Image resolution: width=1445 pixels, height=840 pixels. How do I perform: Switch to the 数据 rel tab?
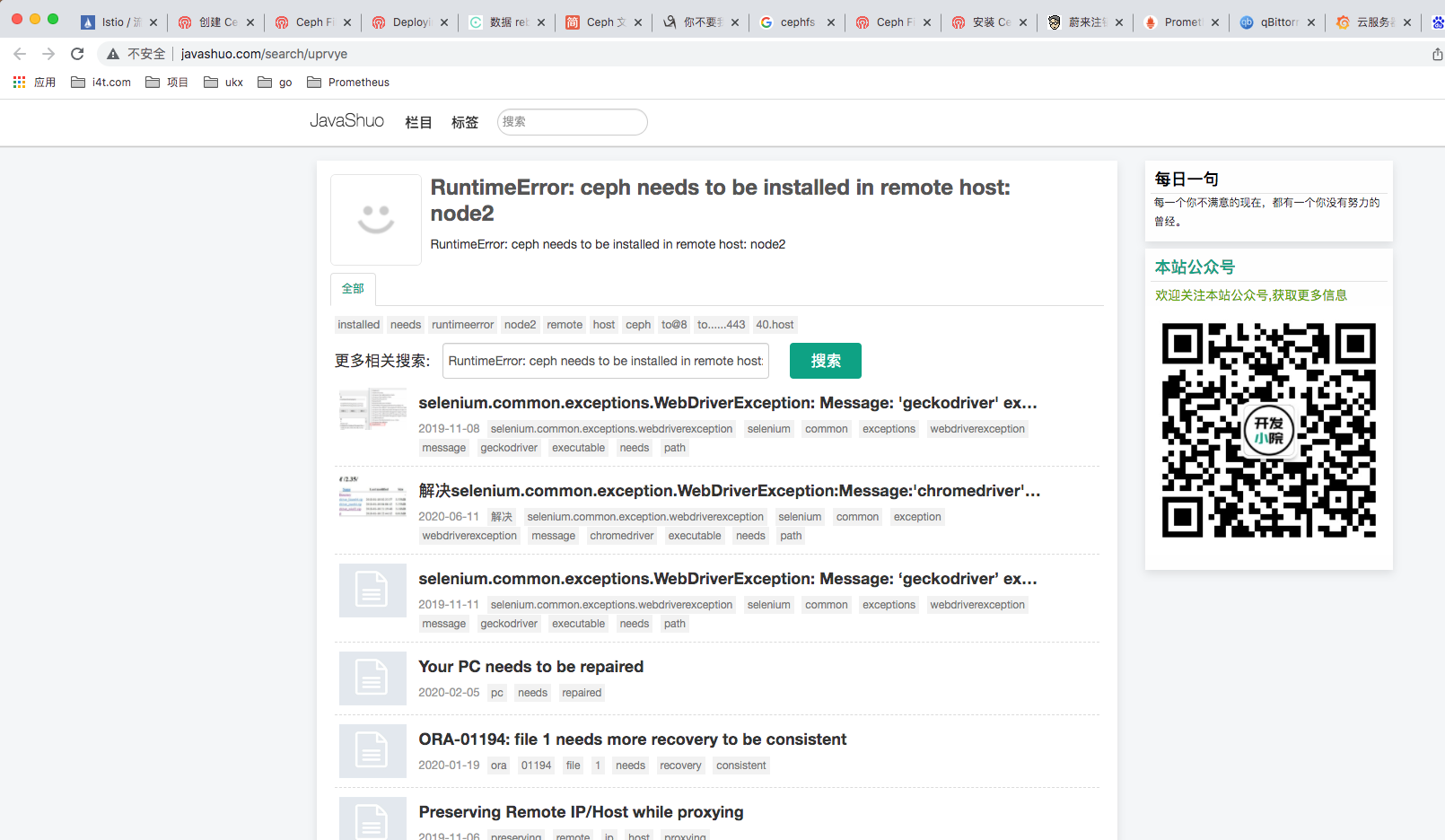(508, 22)
